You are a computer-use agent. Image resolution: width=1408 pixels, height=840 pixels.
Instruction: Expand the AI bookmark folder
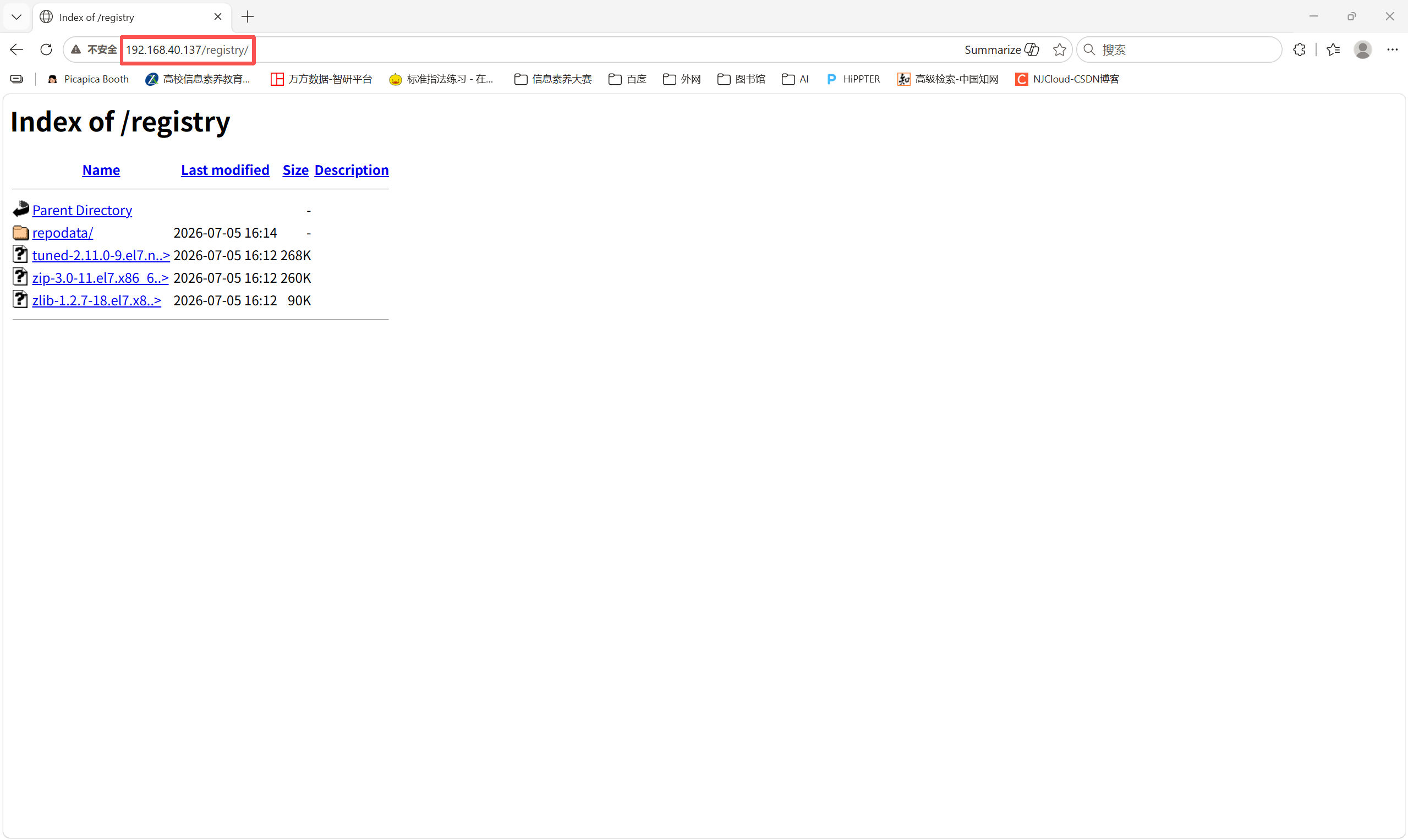coord(795,79)
